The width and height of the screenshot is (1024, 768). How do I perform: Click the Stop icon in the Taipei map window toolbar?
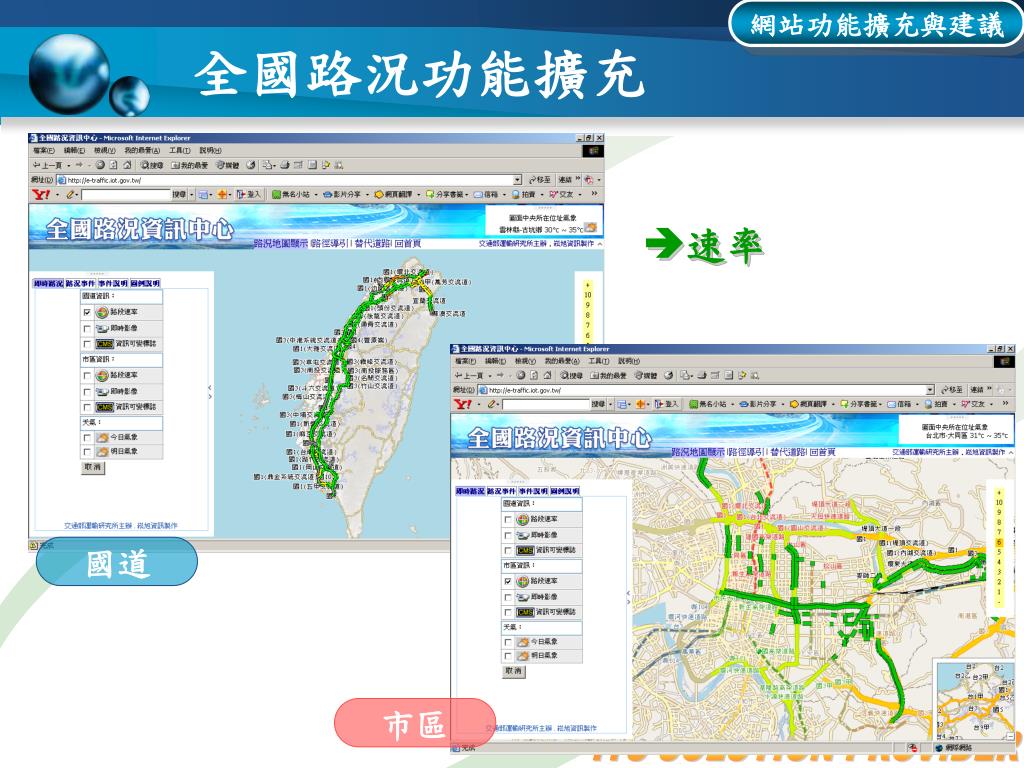point(520,376)
